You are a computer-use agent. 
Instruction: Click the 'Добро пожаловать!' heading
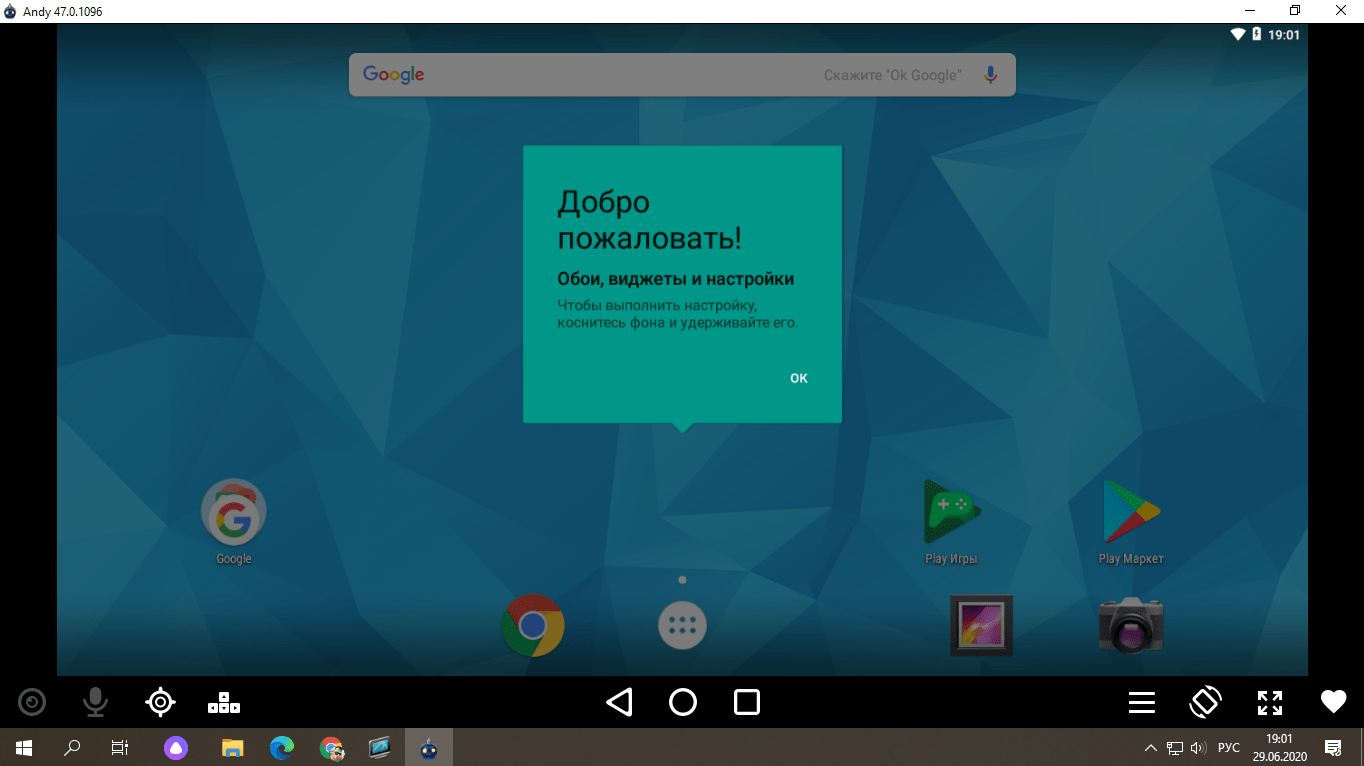click(650, 220)
